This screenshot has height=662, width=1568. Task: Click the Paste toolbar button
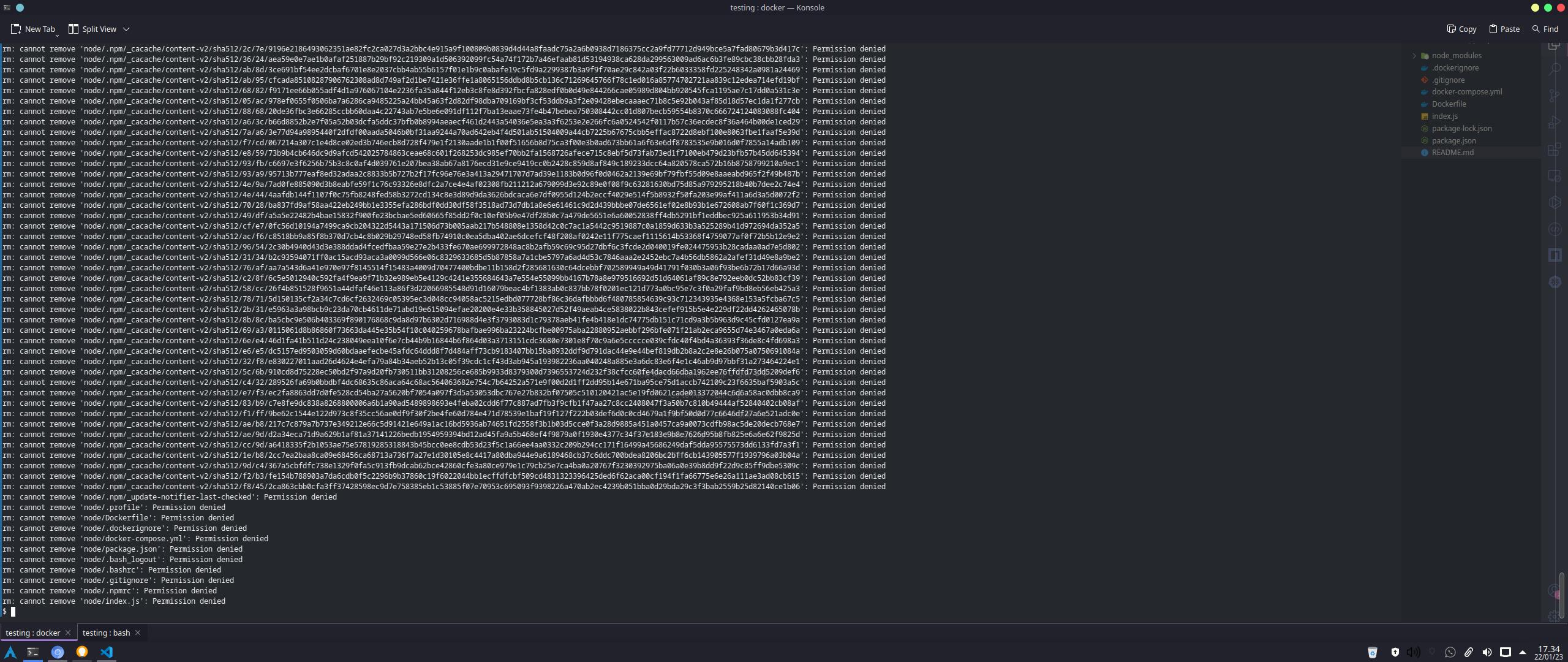click(x=1504, y=29)
